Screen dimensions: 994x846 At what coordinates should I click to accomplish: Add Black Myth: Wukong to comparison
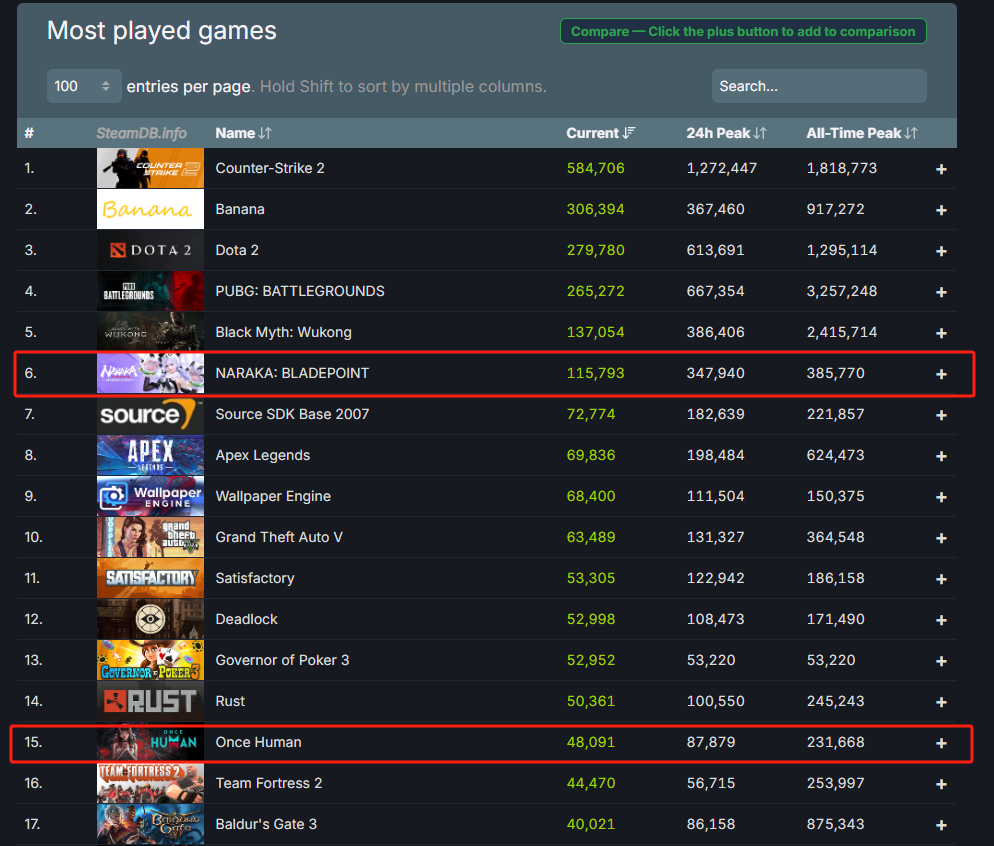[941, 333]
